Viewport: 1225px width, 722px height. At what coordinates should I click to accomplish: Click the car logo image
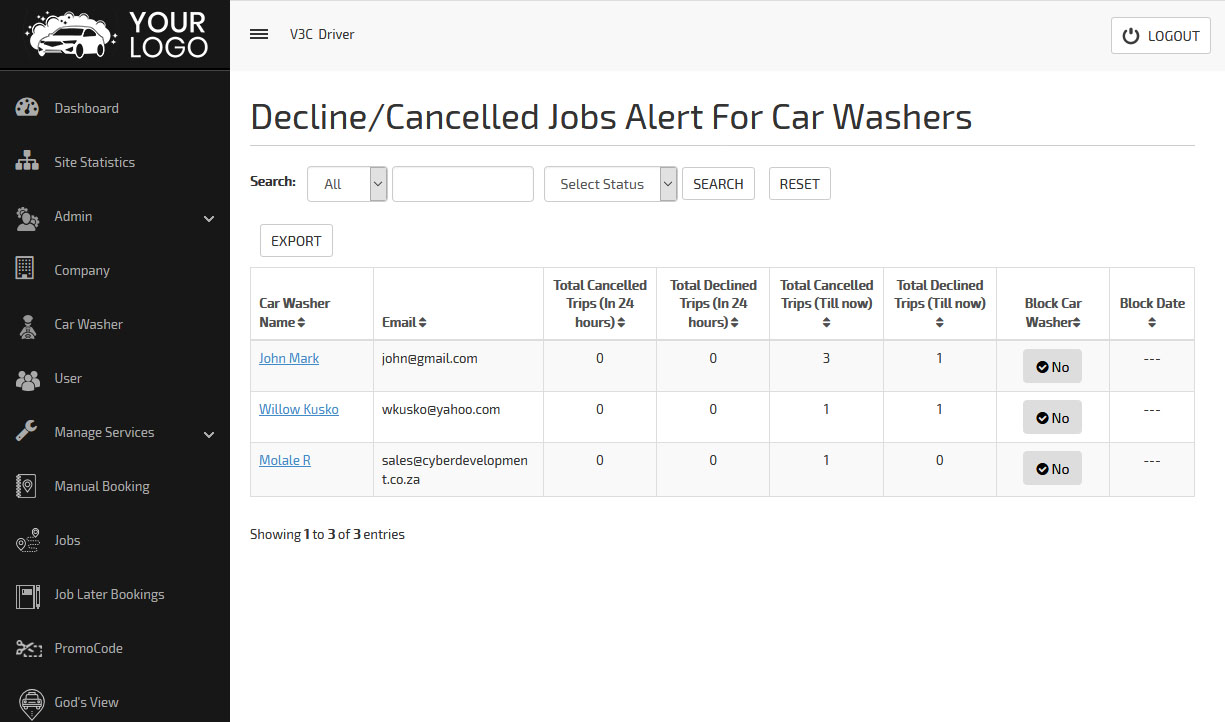71,35
